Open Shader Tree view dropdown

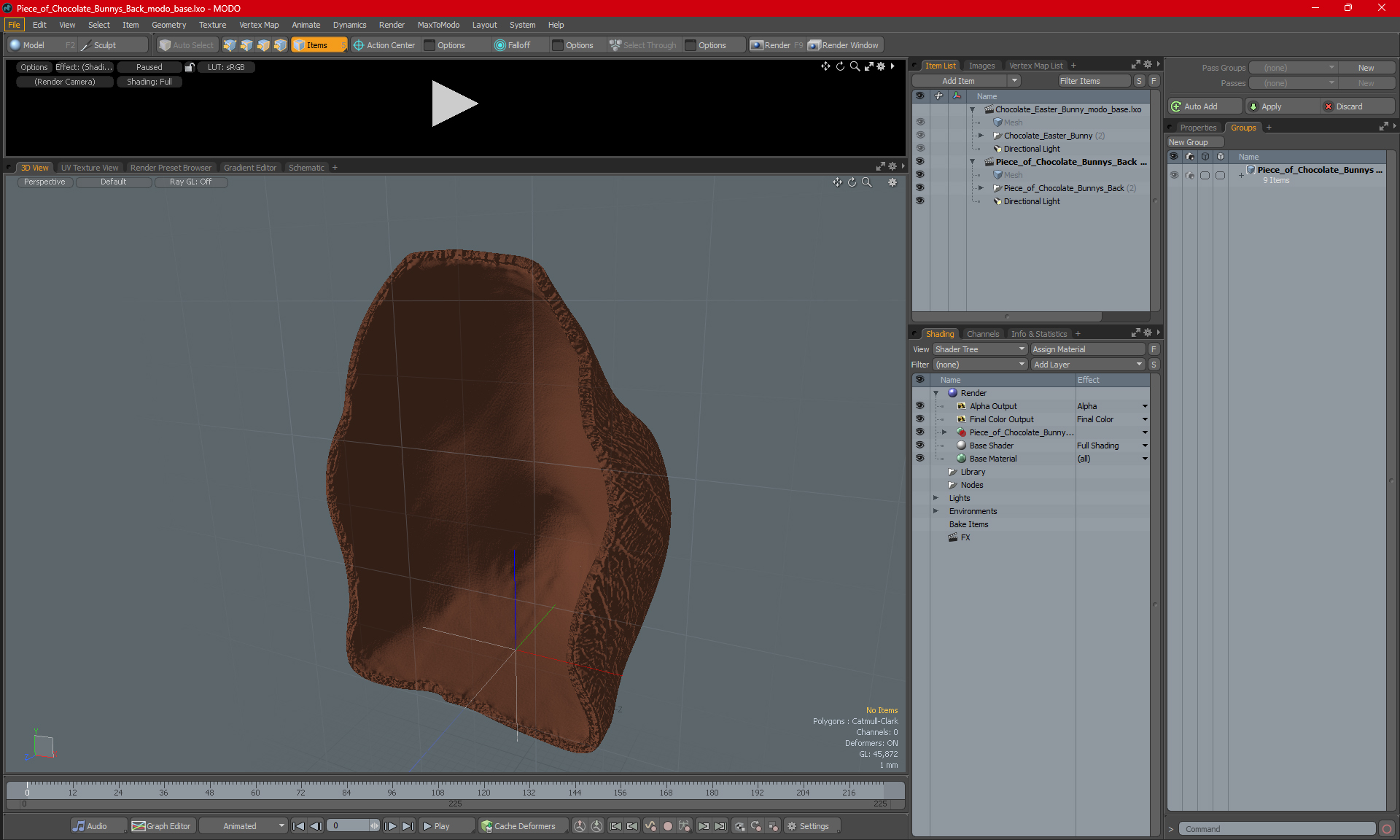[x=980, y=349]
